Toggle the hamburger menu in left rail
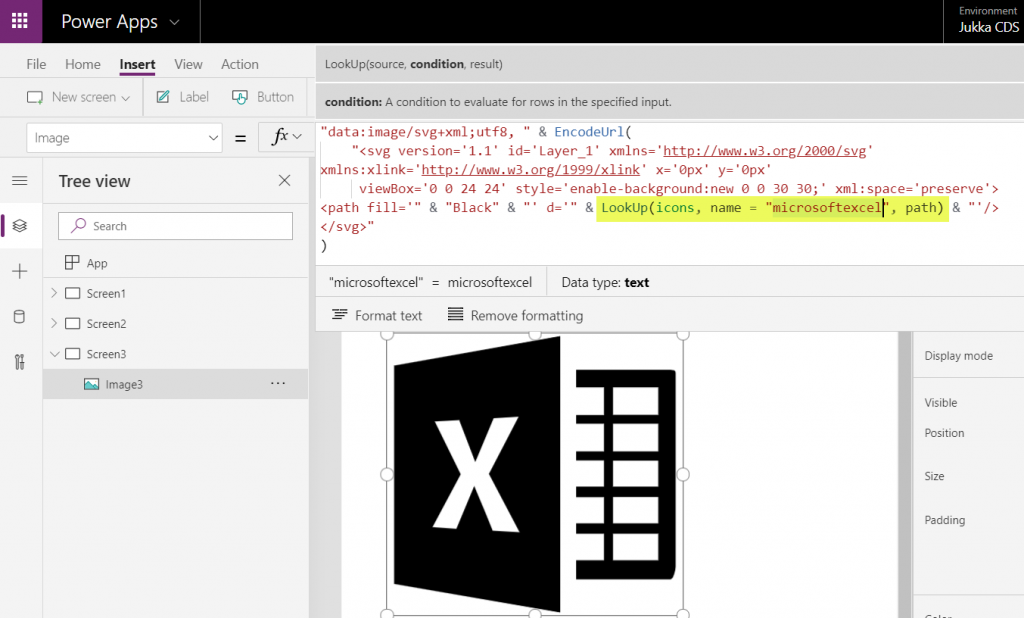The width and height of the screenshot is (1024, 618). [20, 181]
